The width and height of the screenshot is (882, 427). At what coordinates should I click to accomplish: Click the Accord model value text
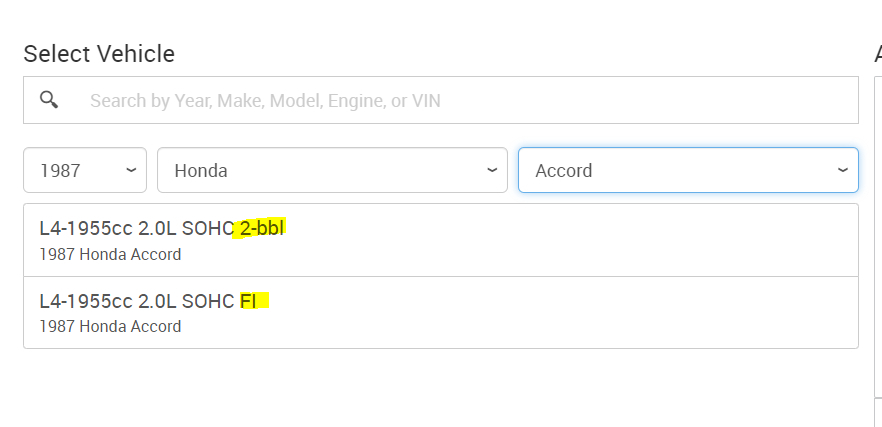pyautogui.click(x=564, y=170)
